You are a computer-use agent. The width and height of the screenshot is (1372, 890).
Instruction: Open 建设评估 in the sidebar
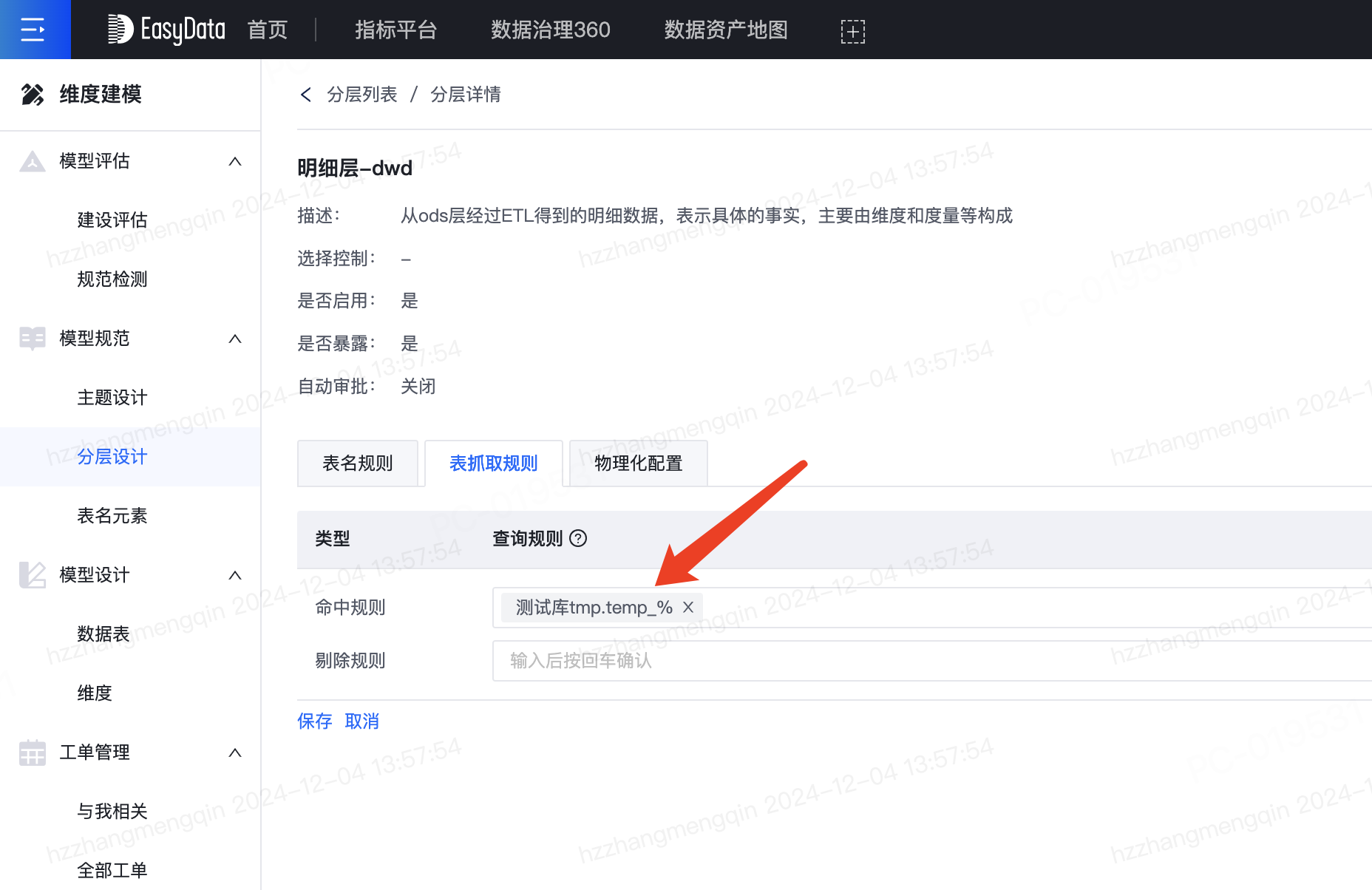pyautogui.click(x=112, y=220)
